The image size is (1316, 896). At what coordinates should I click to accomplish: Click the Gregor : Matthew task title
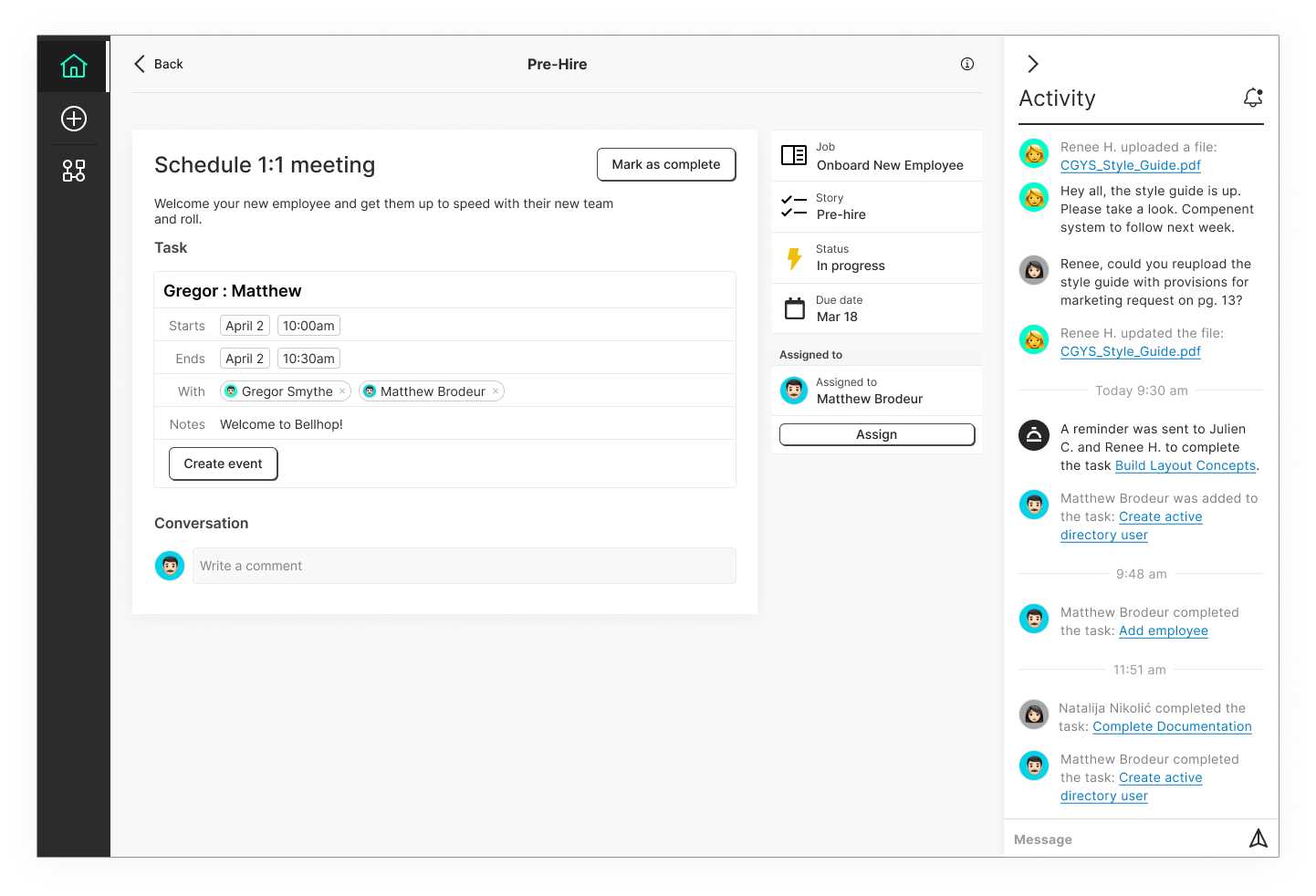(233, 291)
